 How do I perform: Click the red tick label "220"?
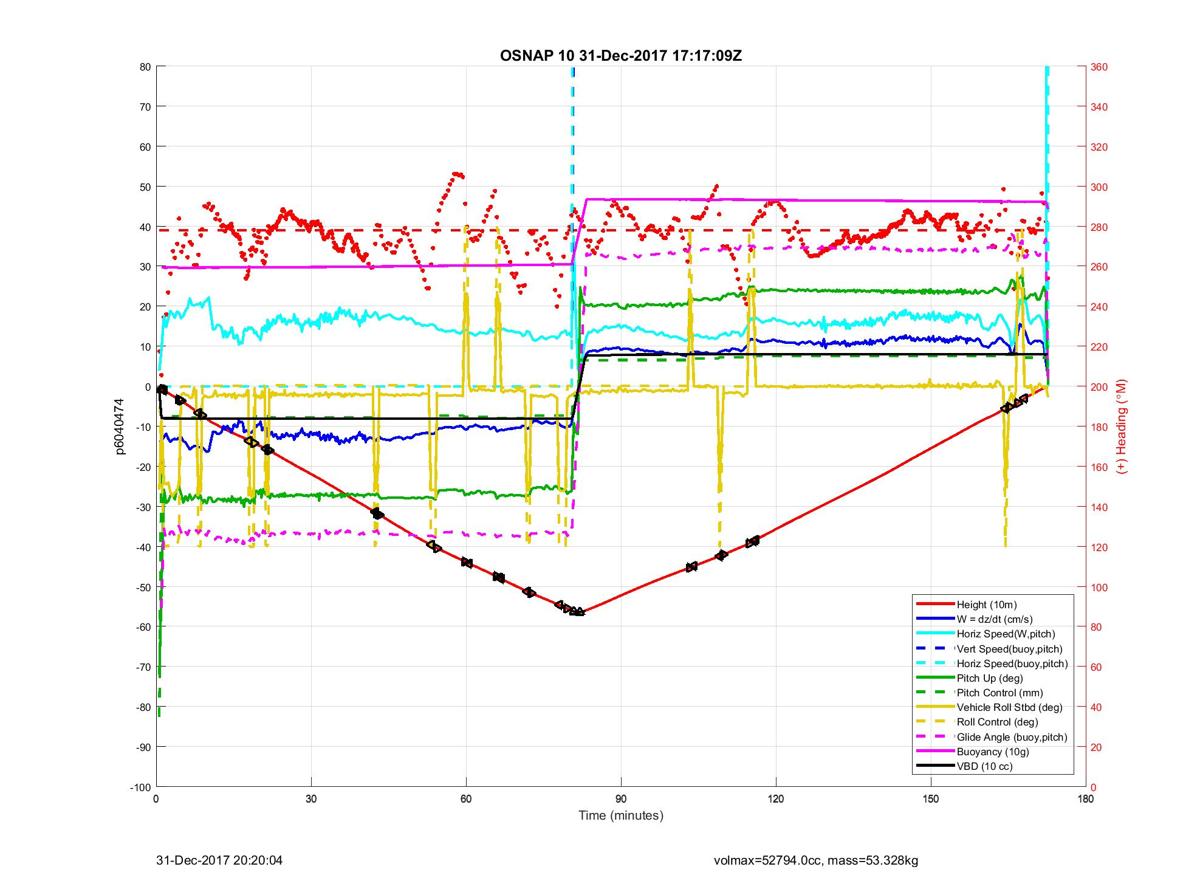[1101, 347]
